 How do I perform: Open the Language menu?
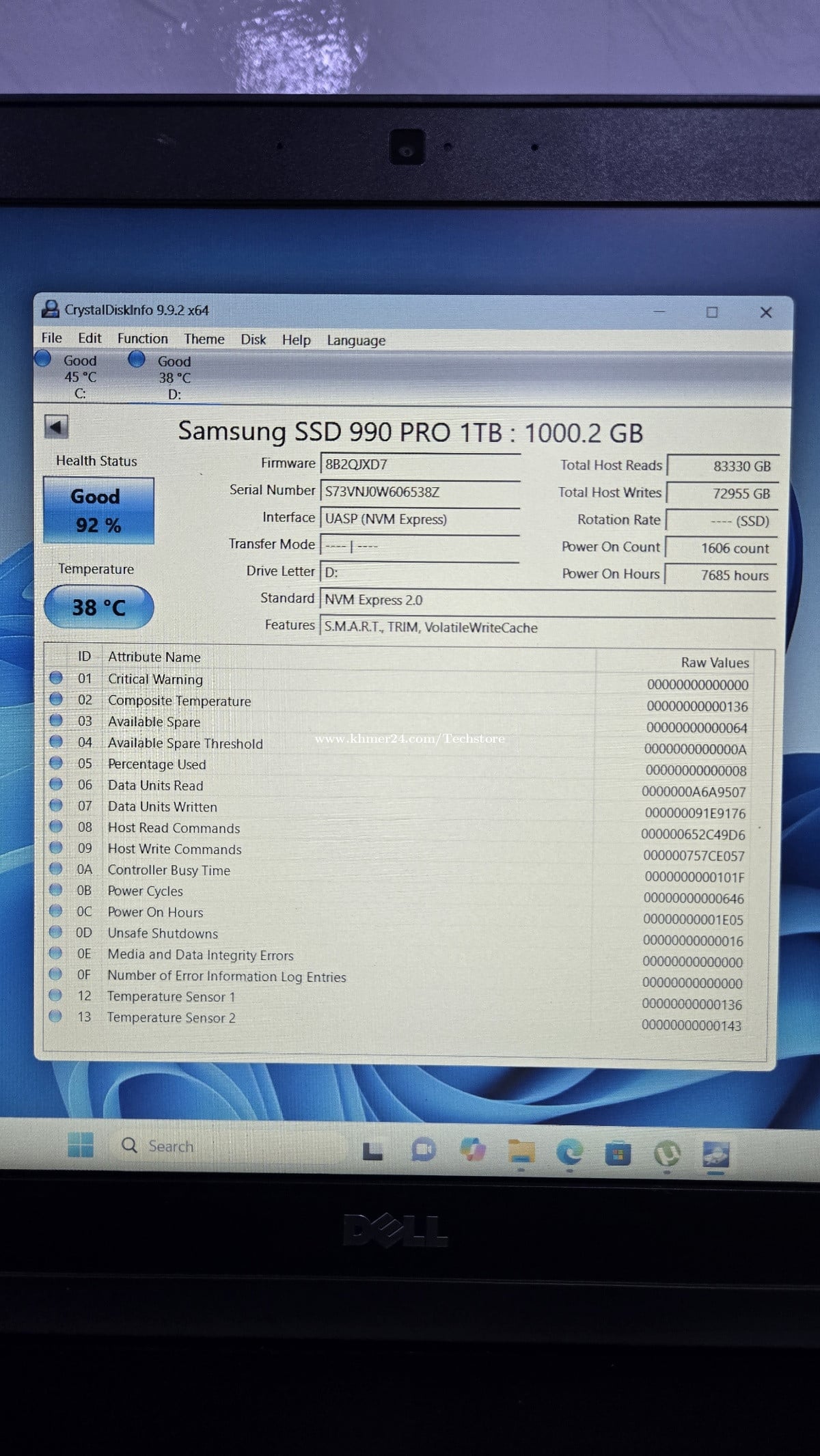(x=356, y=340)
